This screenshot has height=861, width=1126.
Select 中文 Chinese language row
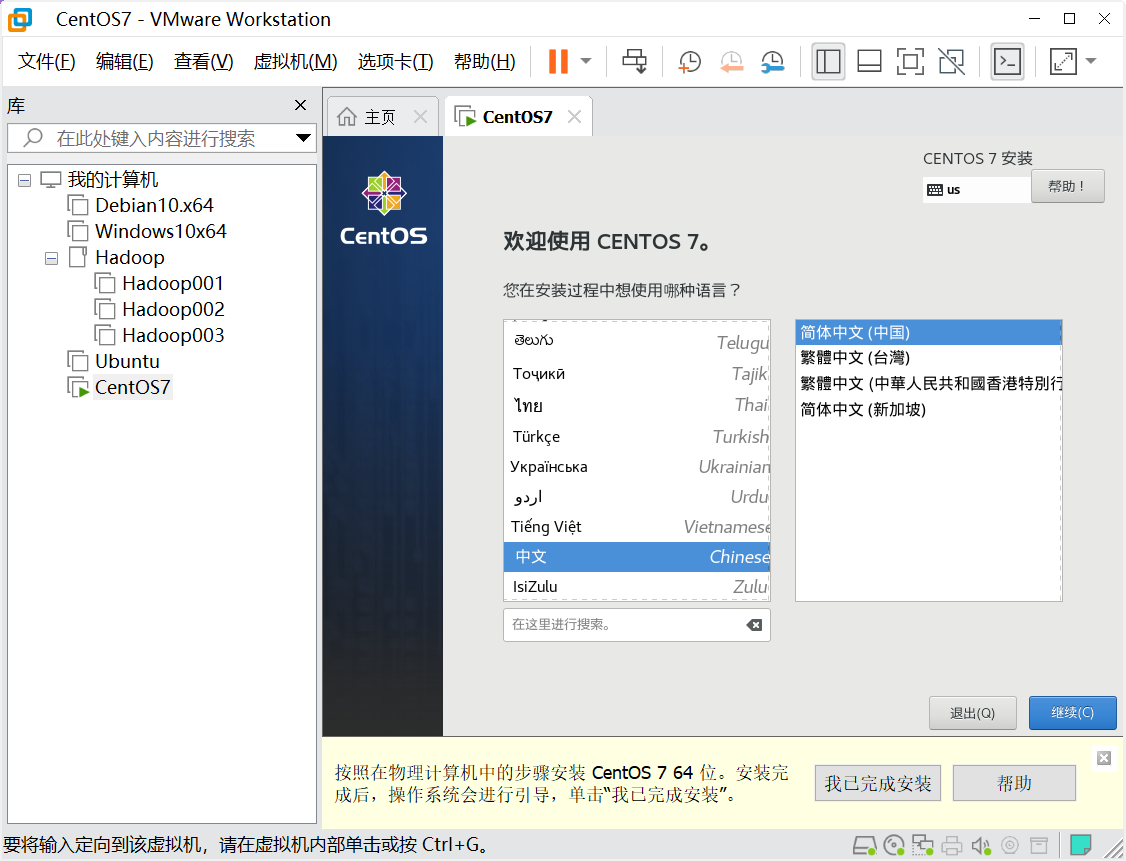click(637, 557)
